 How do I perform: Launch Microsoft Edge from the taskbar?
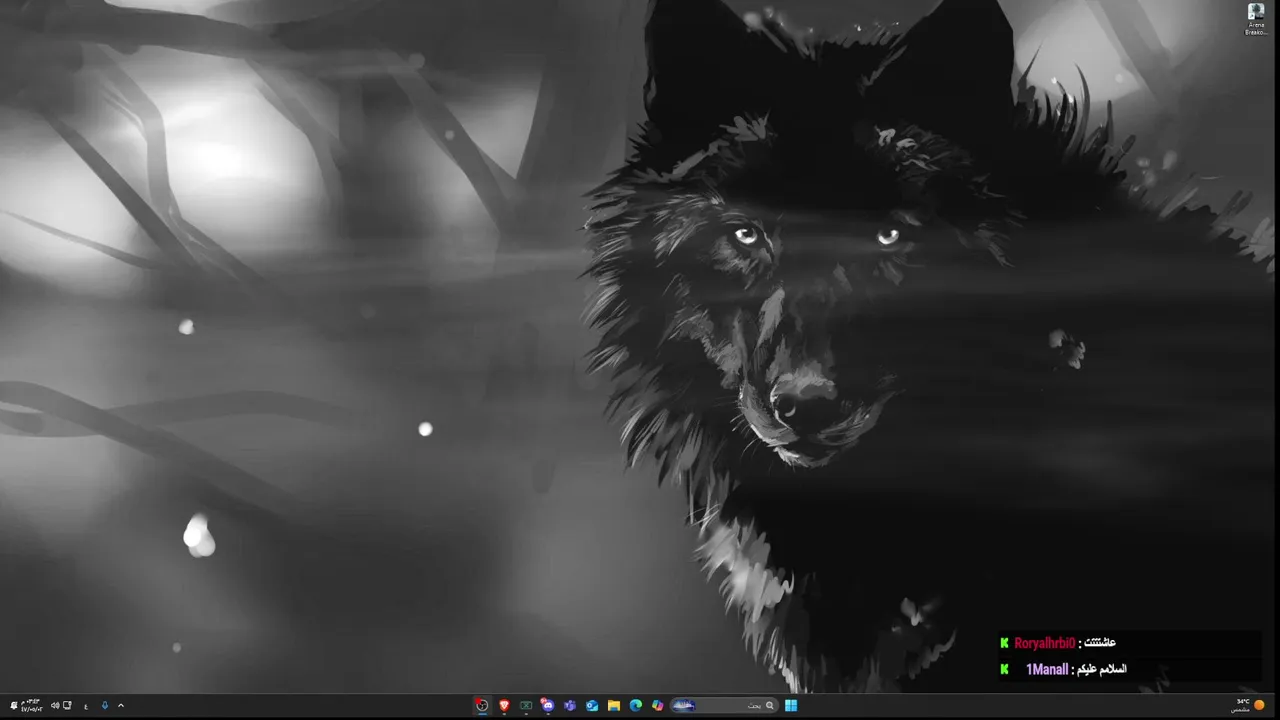pyautogui.click(x=636, y=705)
